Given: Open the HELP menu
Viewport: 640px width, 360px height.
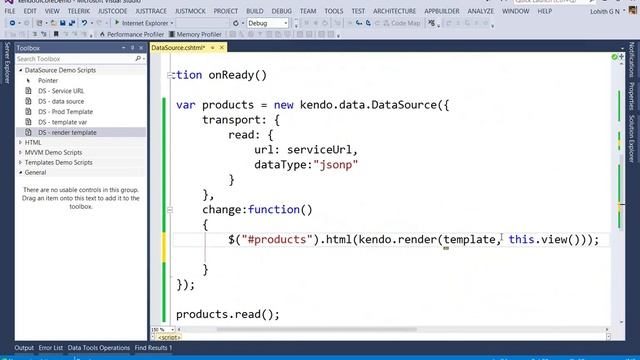Looking at the screenshot, I should point(544,11).
